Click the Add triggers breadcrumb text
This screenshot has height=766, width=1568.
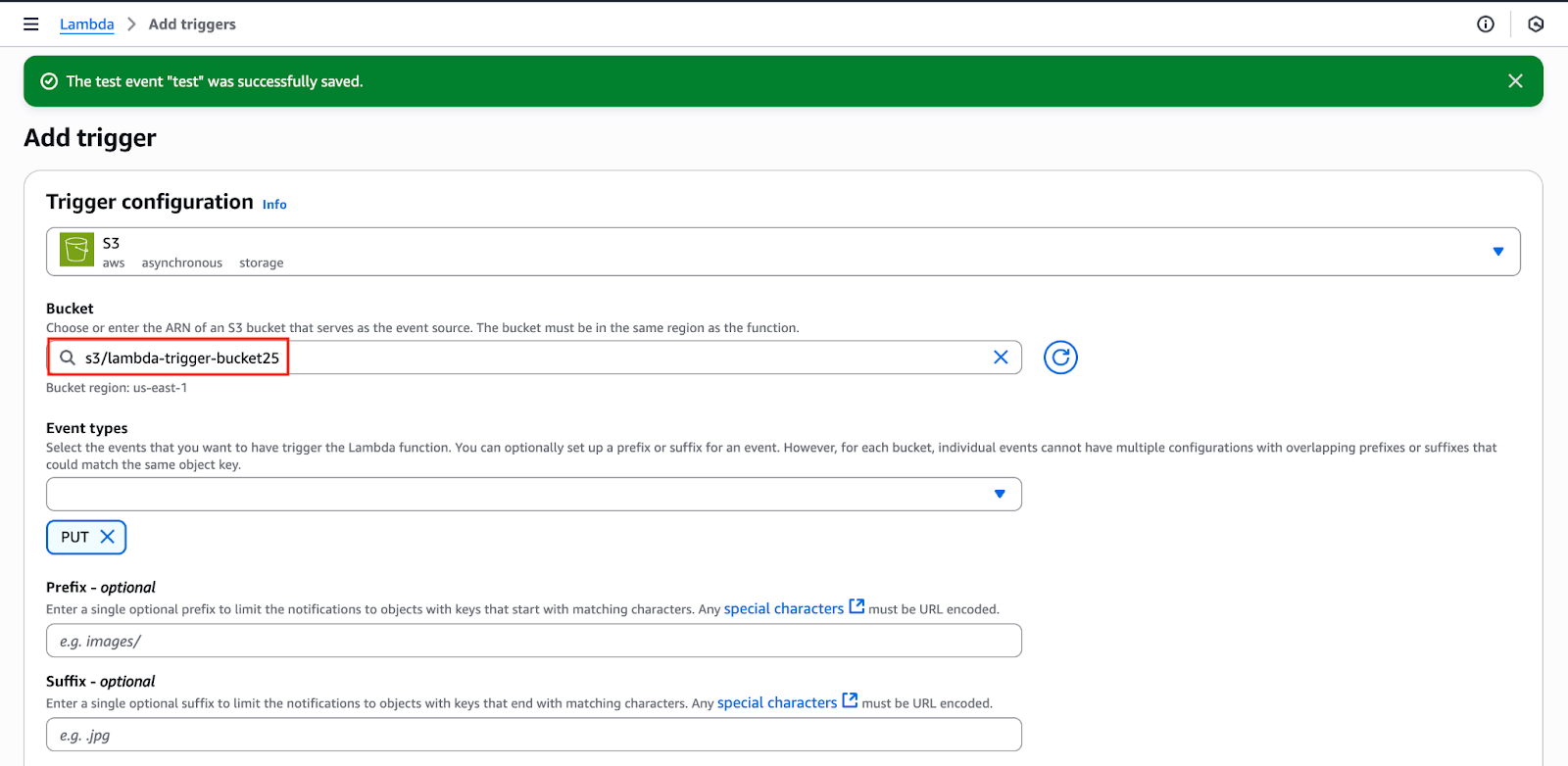tap(192, 24)
